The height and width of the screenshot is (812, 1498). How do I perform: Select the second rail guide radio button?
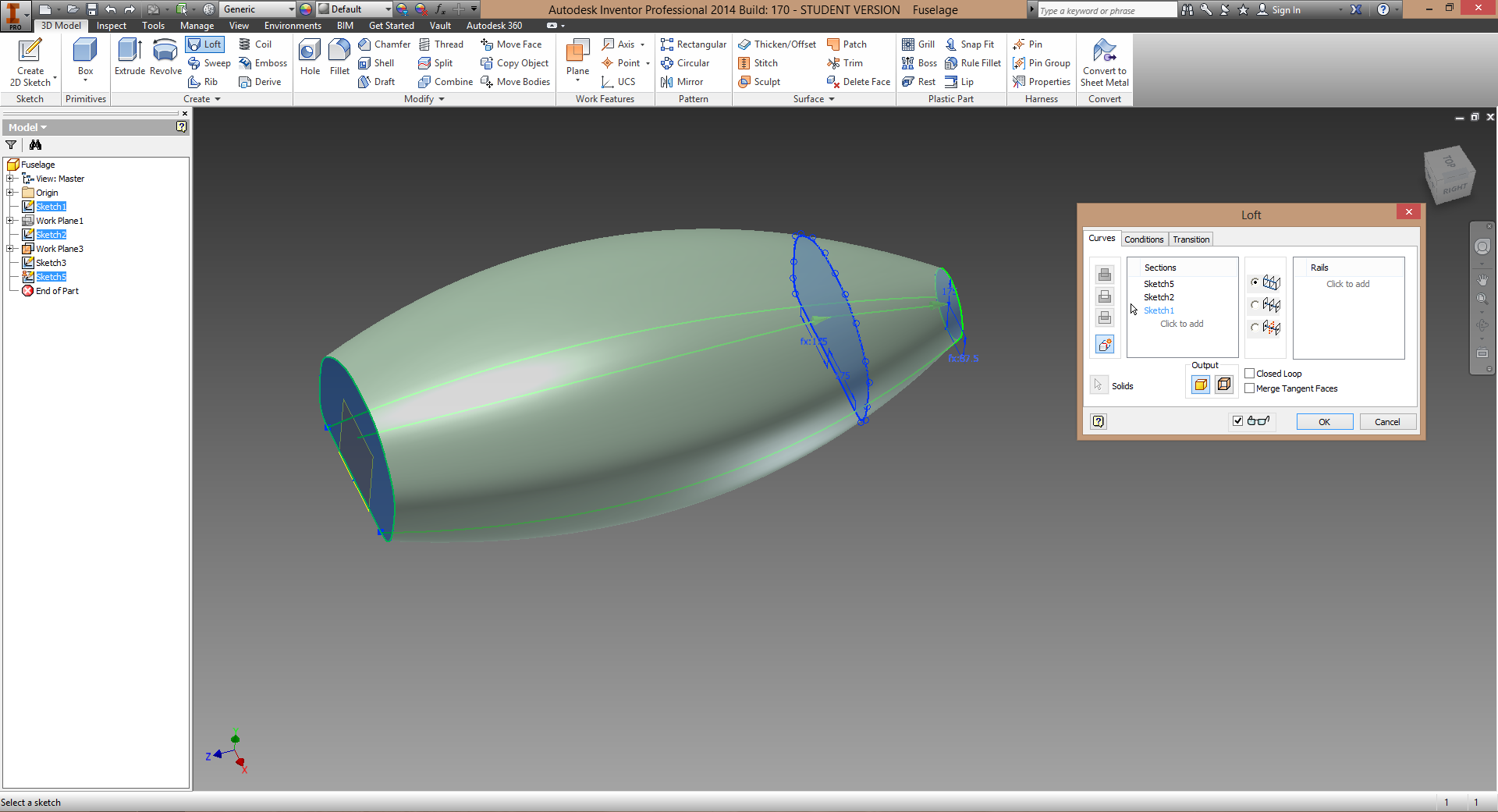(1253, 305)
